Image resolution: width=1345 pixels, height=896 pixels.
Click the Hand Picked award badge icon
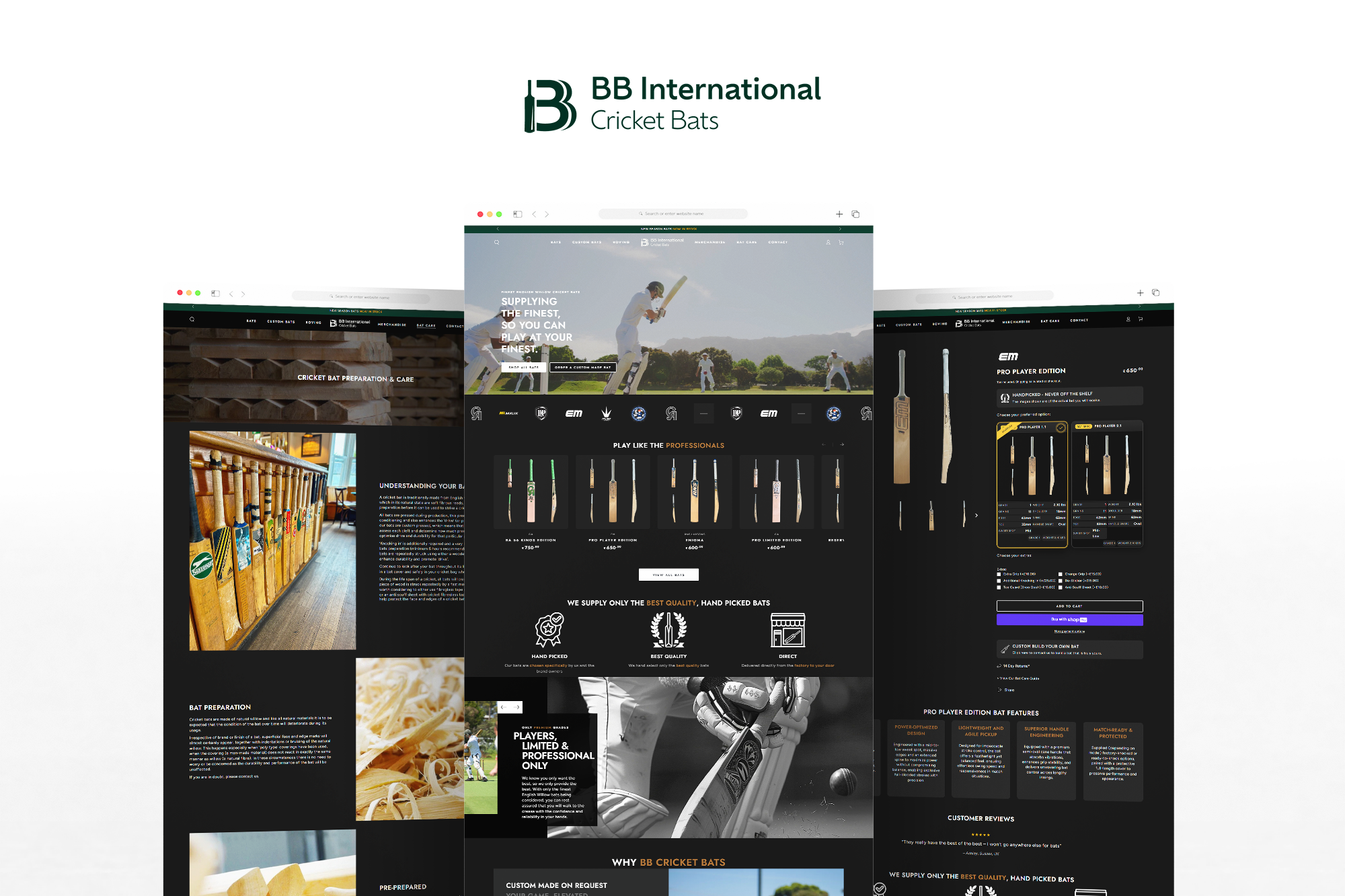(x=549, y=630)
